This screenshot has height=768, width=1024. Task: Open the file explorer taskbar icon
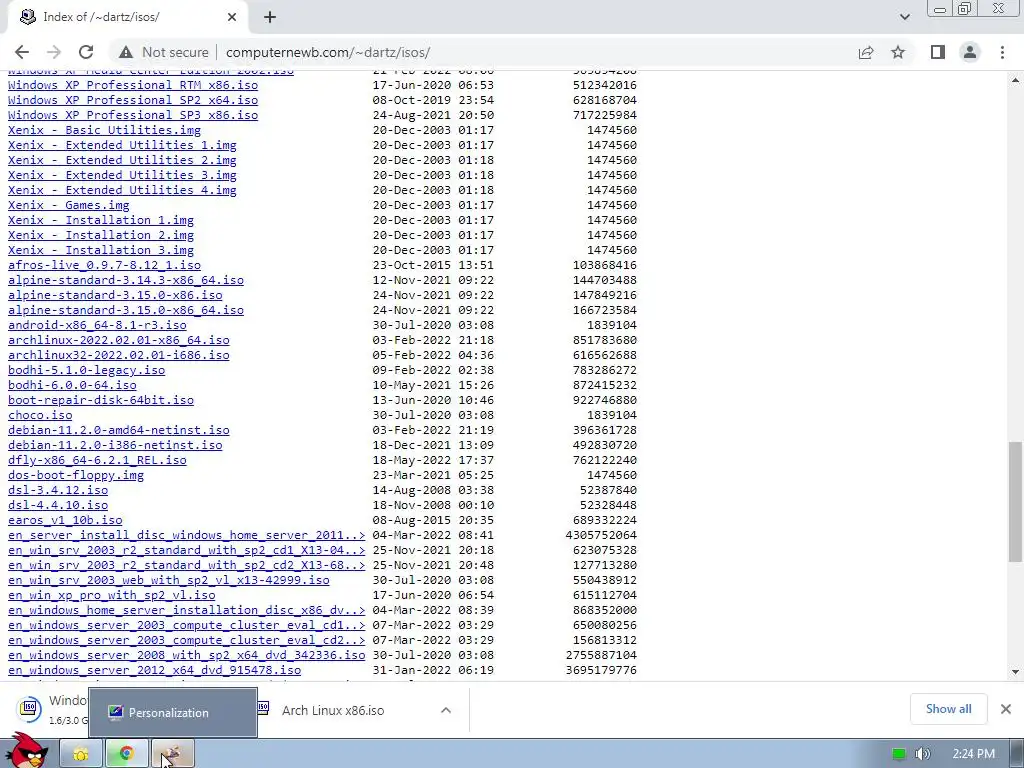(x=81, y=754)
